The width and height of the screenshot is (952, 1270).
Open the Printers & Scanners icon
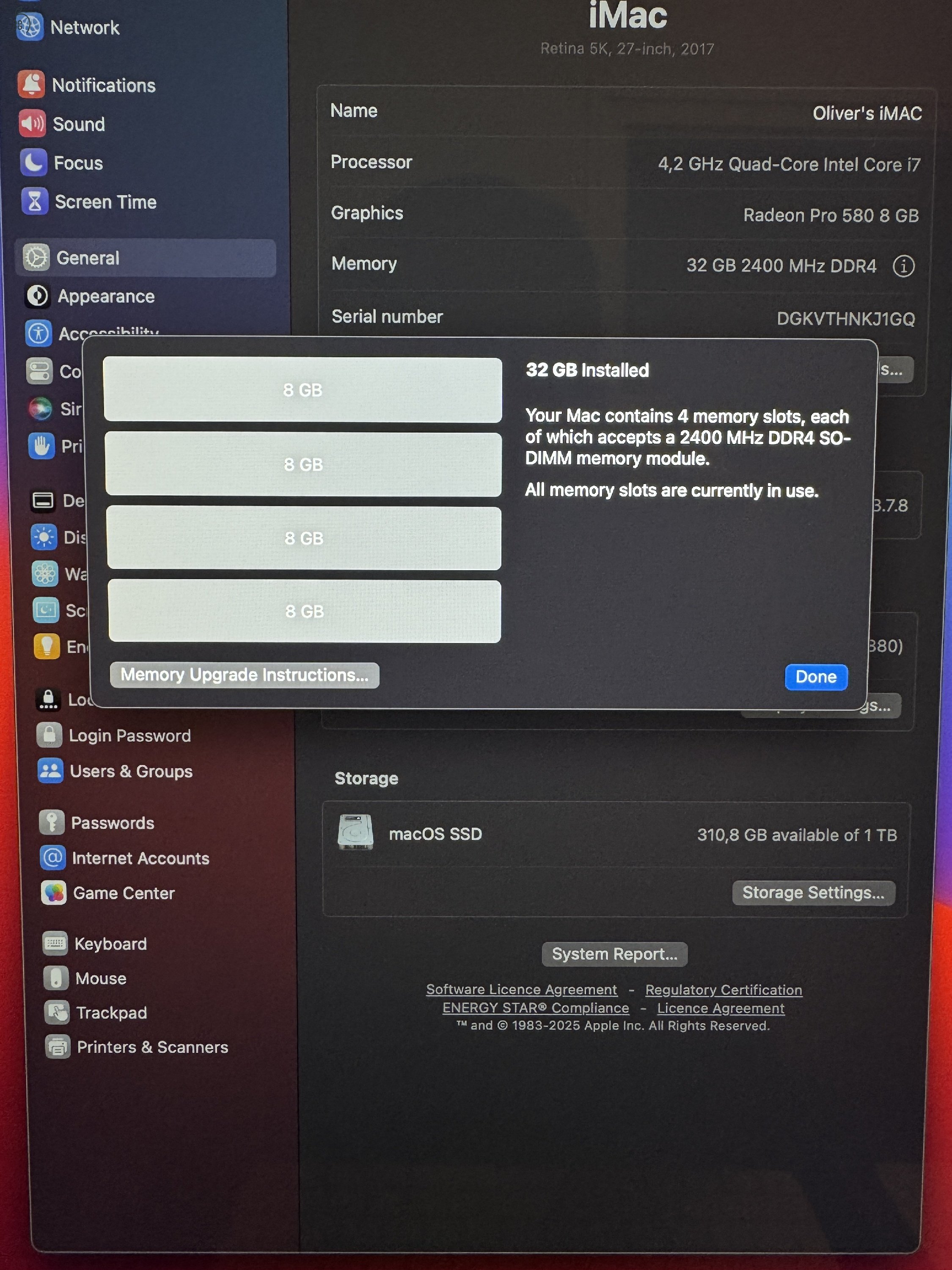pyautogui.click(x=58, y=1046)
